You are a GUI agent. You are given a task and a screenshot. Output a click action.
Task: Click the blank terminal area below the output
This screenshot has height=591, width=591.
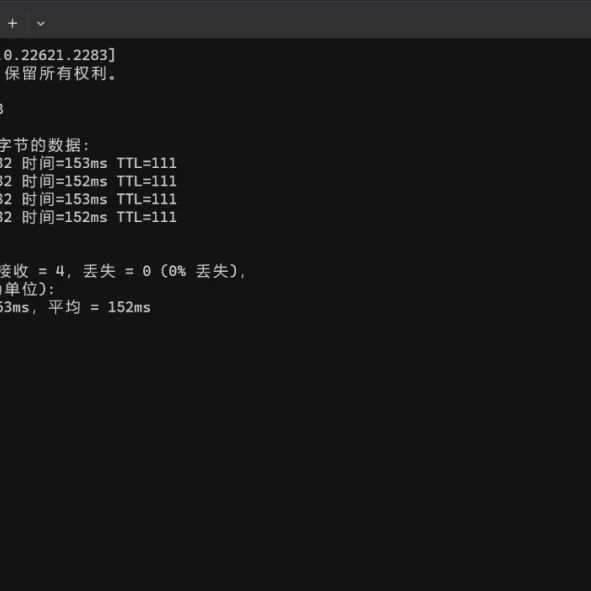[x=294, y=452]
